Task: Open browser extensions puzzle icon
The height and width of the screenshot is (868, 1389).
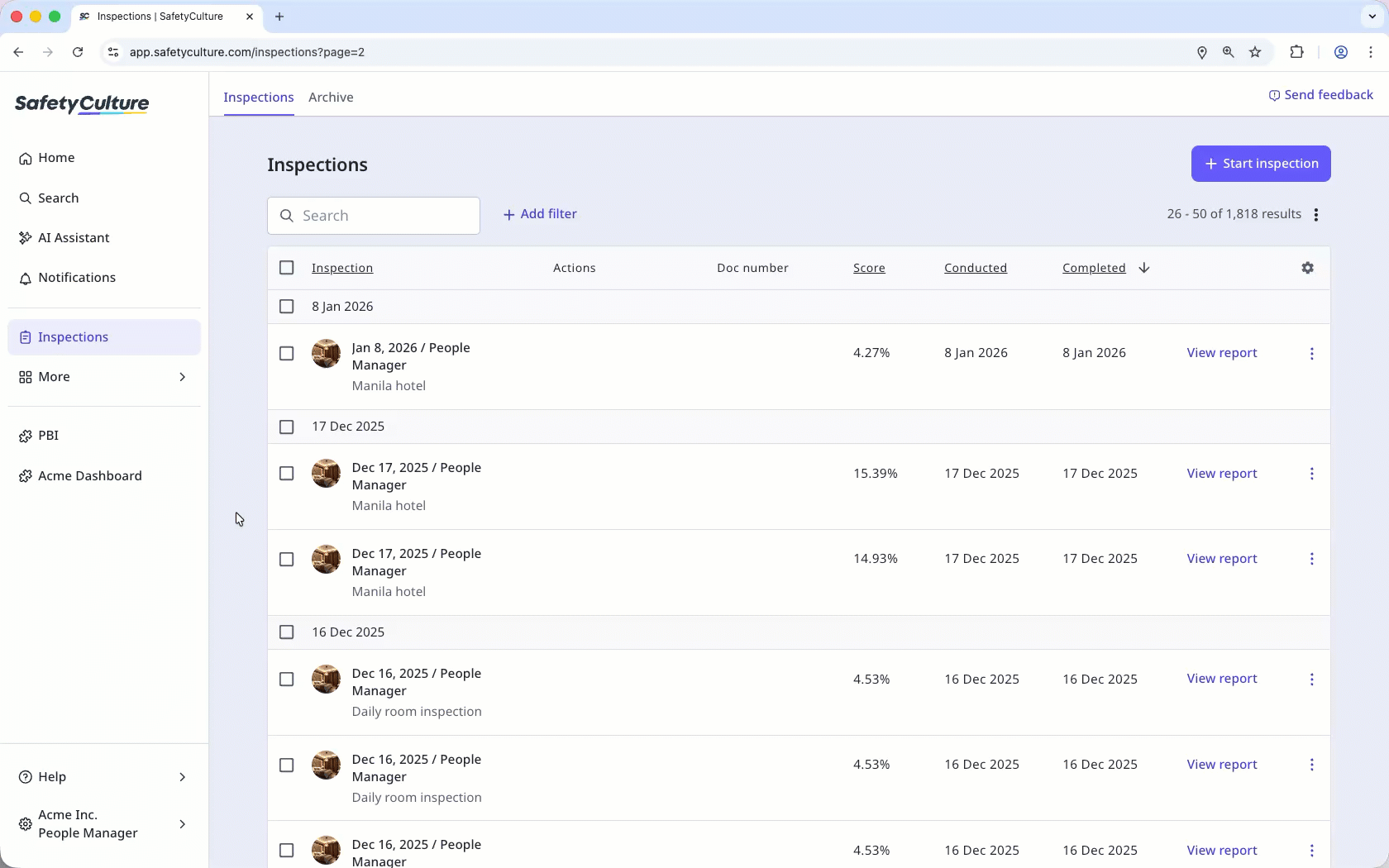Action: click(1296, 52)
